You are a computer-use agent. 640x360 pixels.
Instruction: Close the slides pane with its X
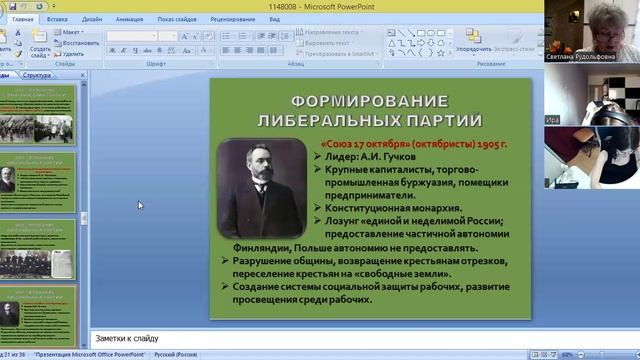tap(82, 75)
